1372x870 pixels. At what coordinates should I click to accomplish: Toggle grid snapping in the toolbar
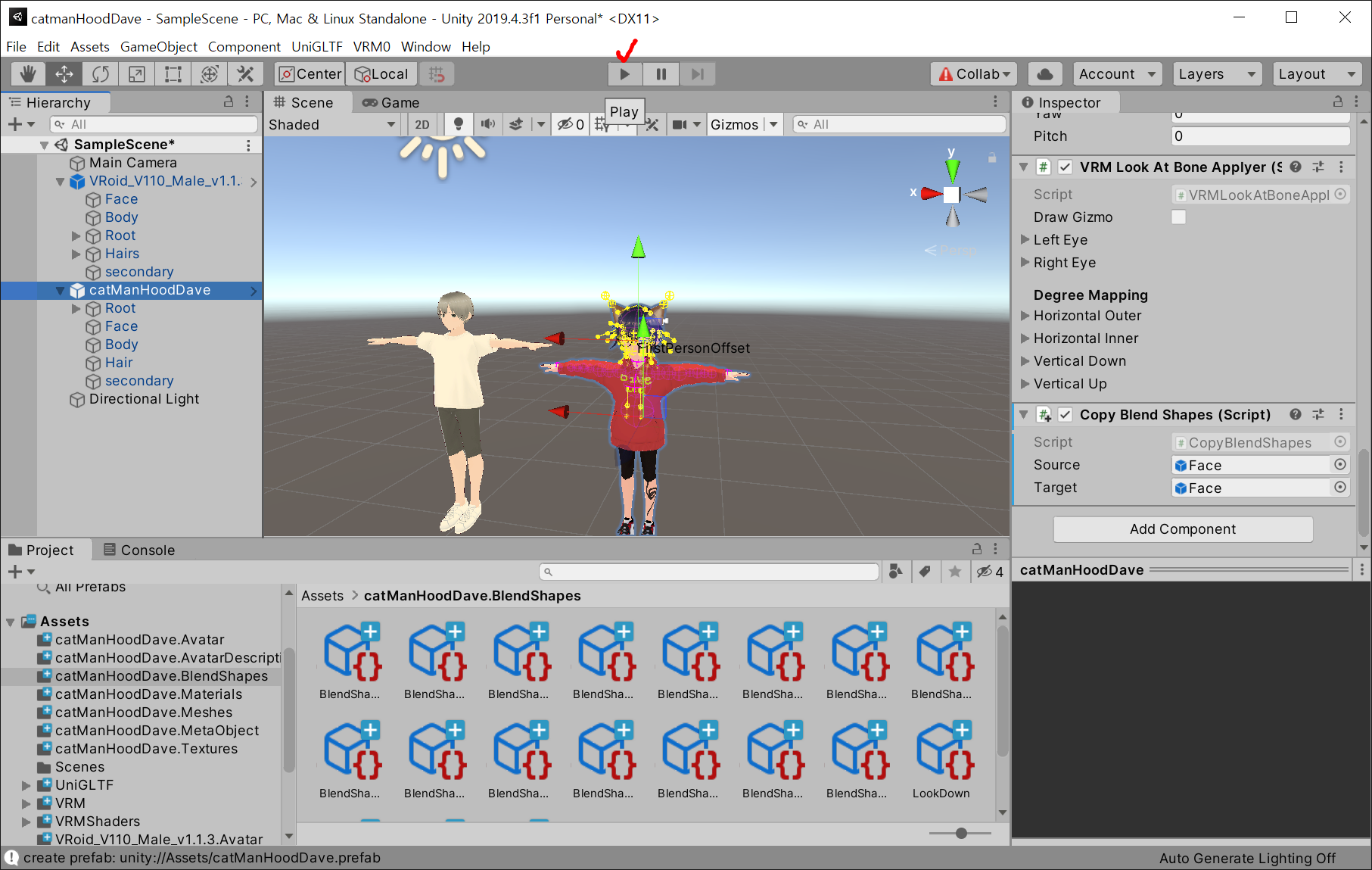pyautogui.click(x=437, y=73)
